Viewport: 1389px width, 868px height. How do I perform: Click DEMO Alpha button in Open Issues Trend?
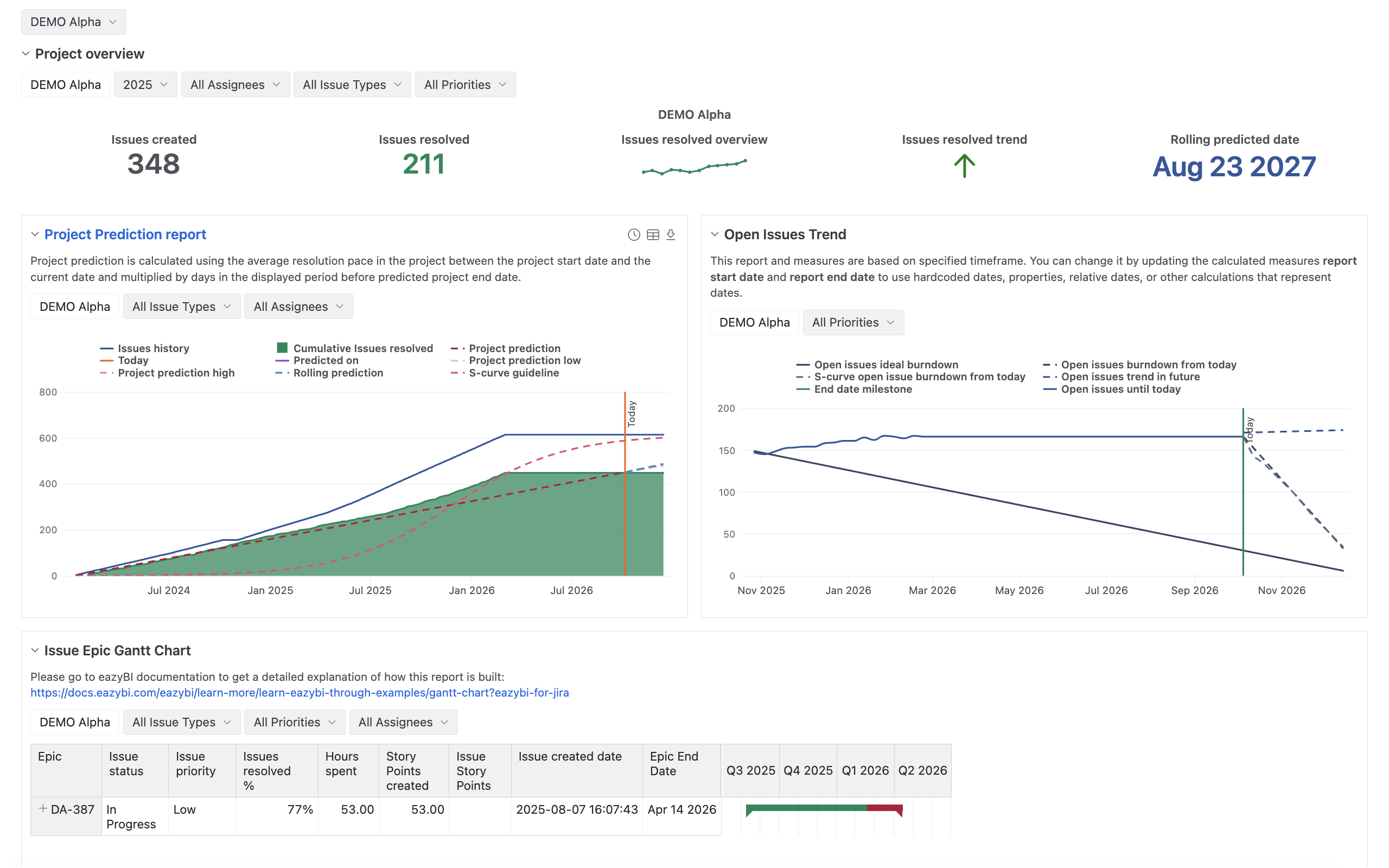point(754,323)
